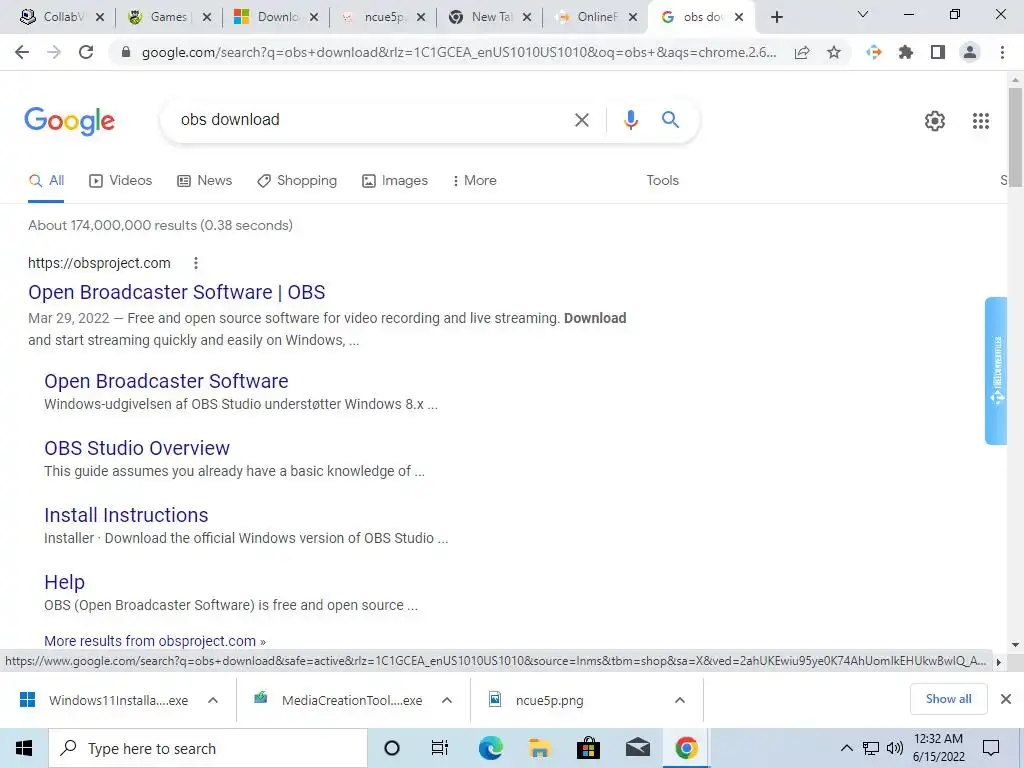1024x768 pixels.
Task: Open File Explorer from taskbar
Action: click(x=539, y=748)
